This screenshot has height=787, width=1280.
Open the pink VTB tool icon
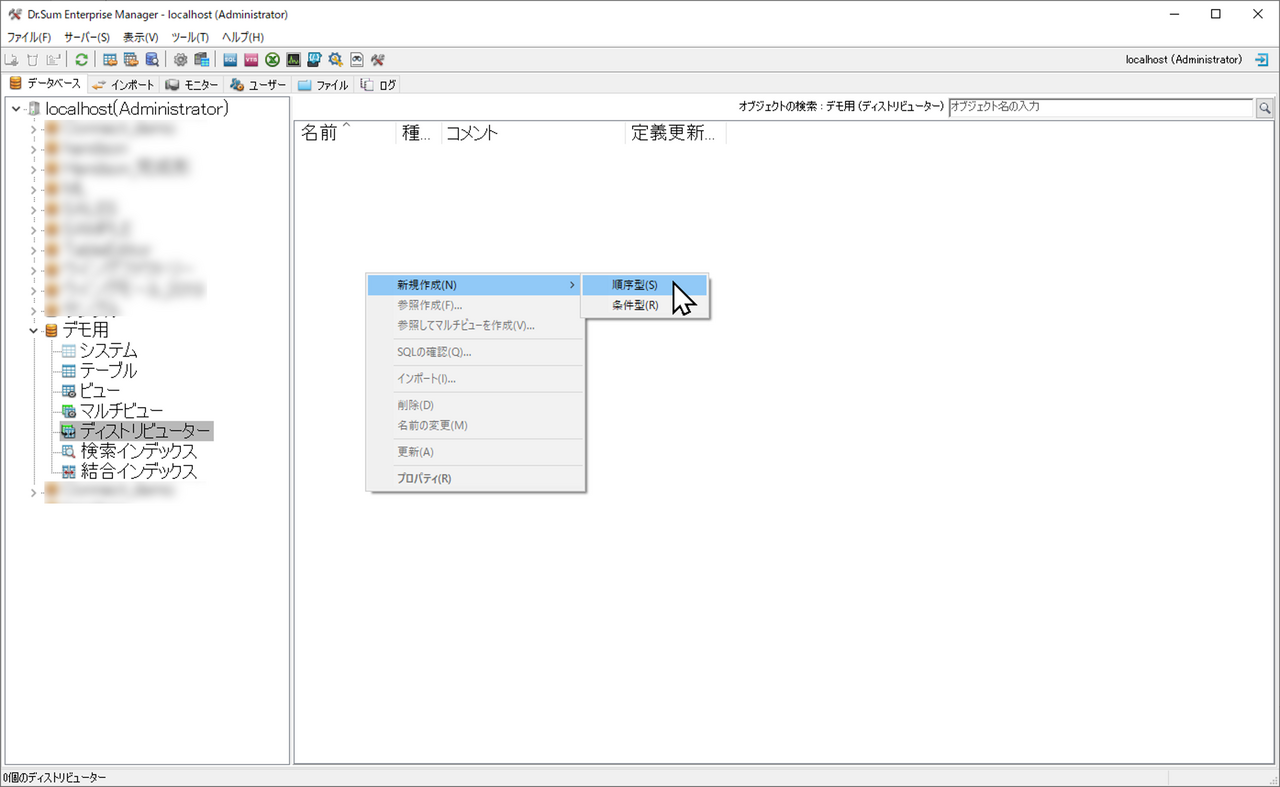point(251,60)
